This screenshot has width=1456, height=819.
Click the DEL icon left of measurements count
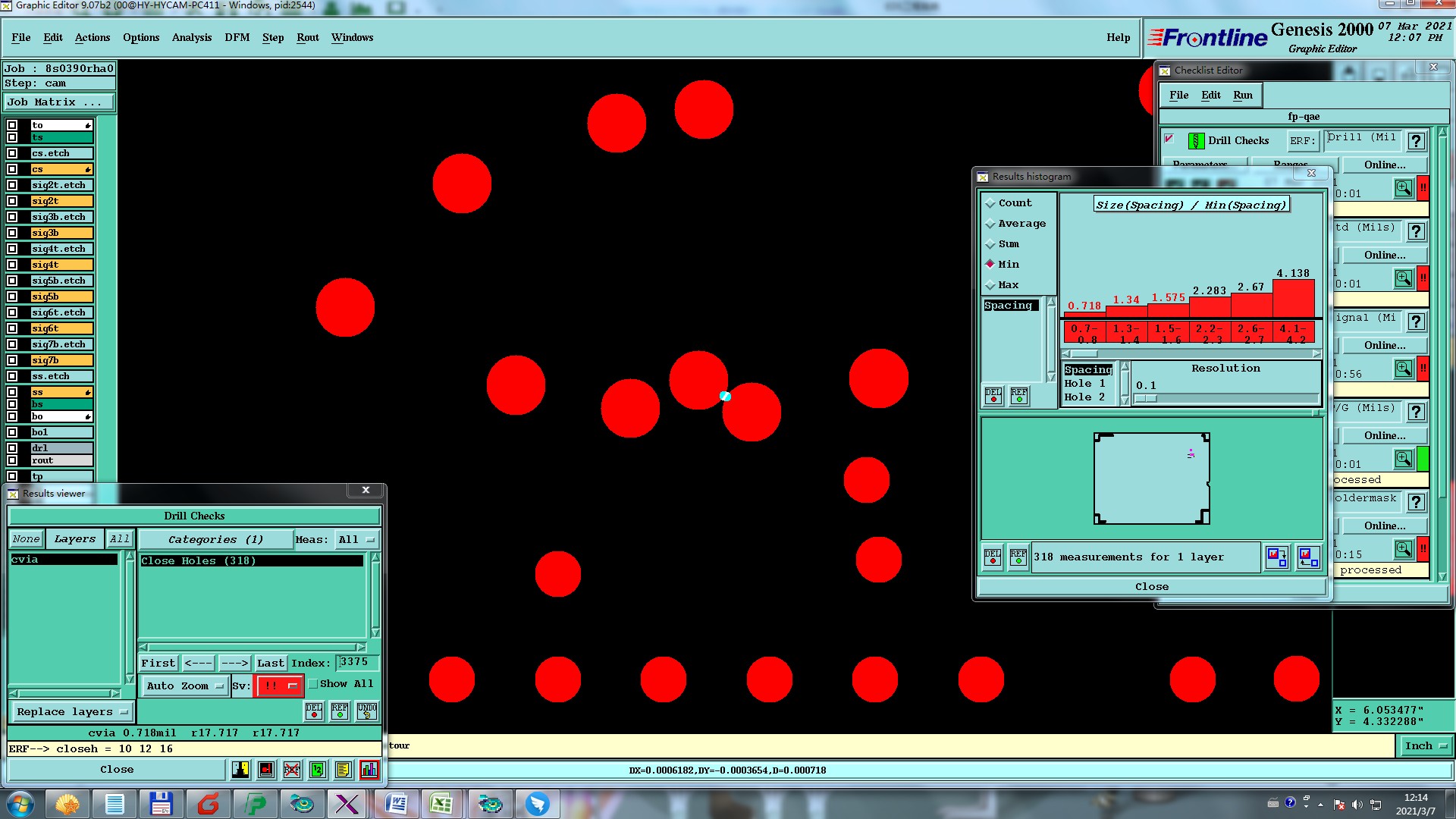993,557
